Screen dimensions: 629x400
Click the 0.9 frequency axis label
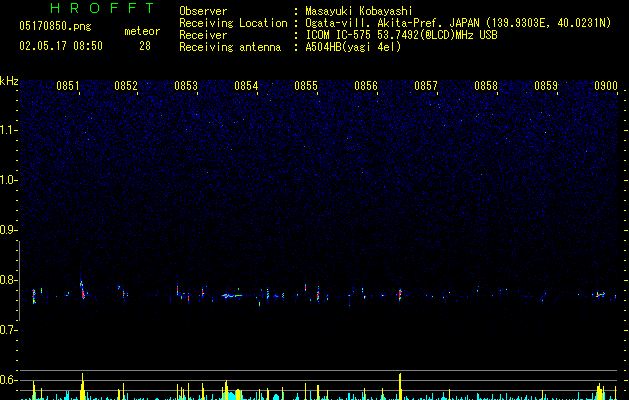pos(9,230)
